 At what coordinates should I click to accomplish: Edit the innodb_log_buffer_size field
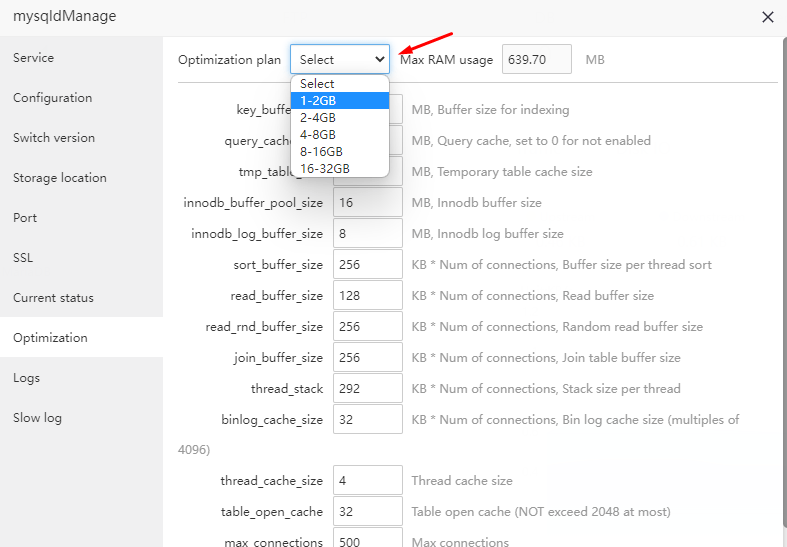coord(367,234)
